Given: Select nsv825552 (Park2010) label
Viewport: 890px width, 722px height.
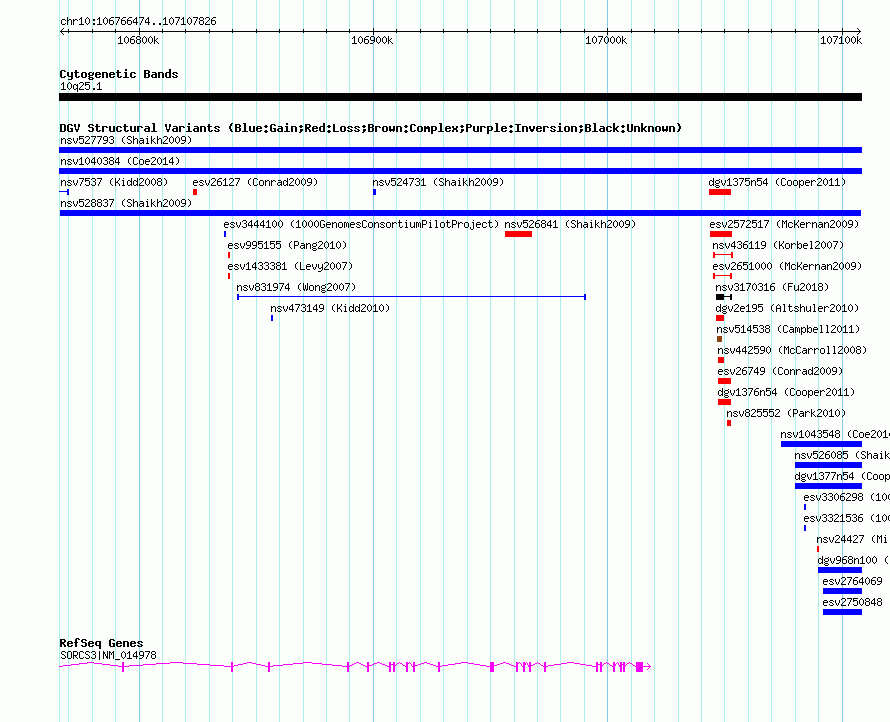Looking at the screenshot, I should [786, 413].
